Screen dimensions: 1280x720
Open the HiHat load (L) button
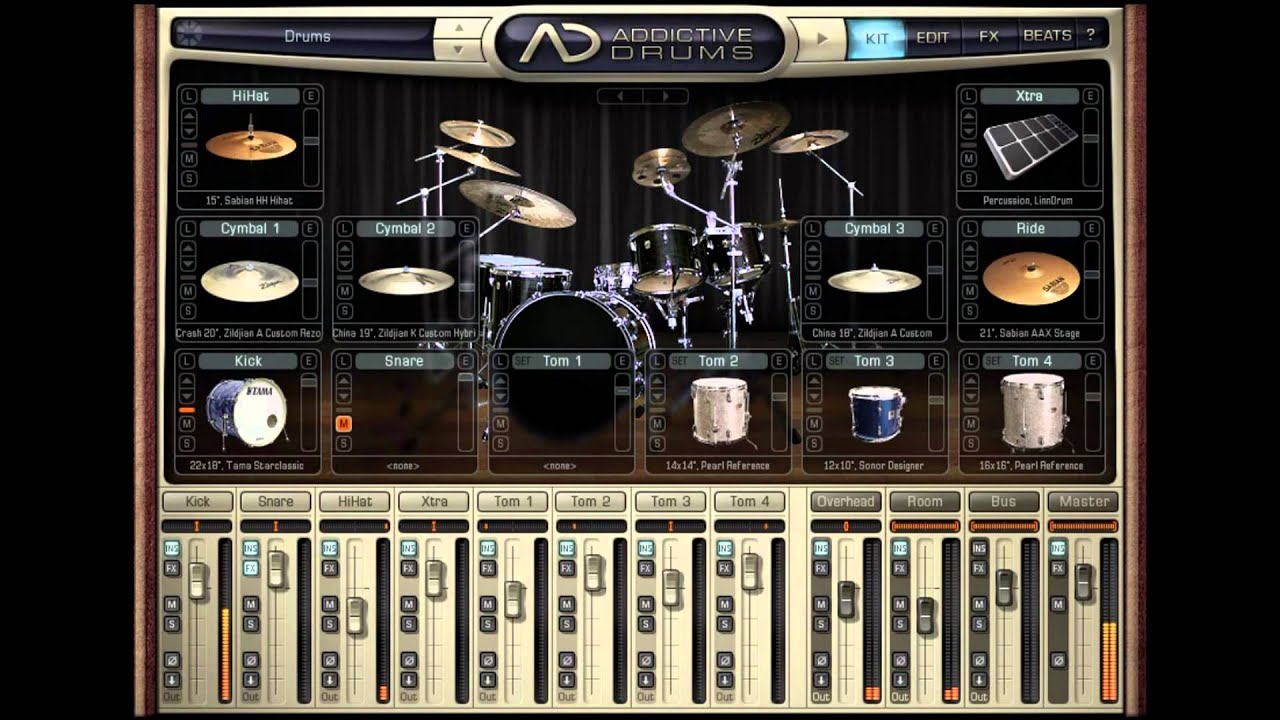click(188, 96)
